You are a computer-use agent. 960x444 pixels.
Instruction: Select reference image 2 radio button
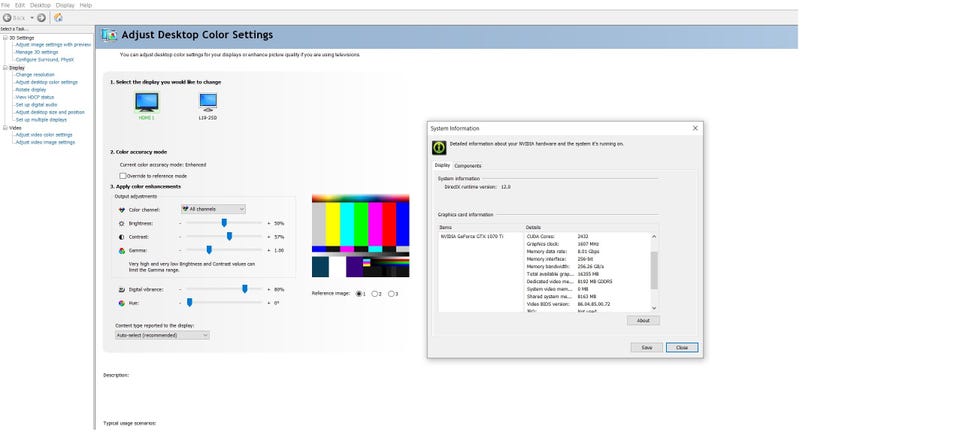375,294
